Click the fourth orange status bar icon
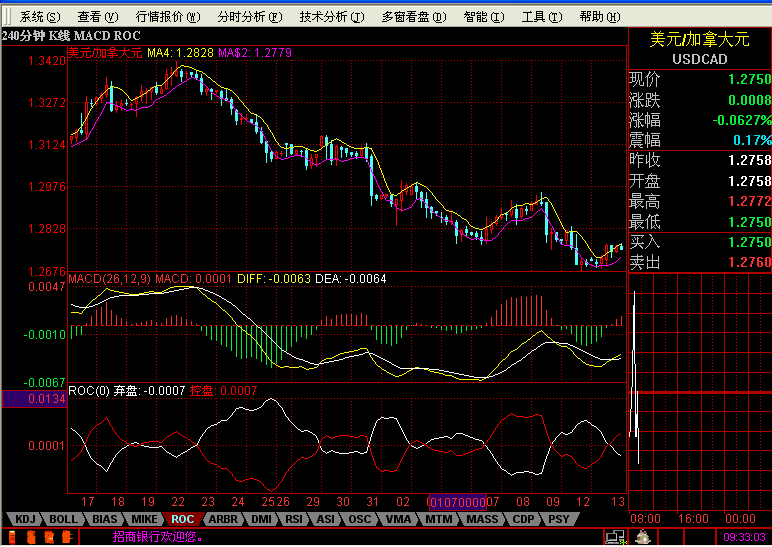 (x=67, y=537)
